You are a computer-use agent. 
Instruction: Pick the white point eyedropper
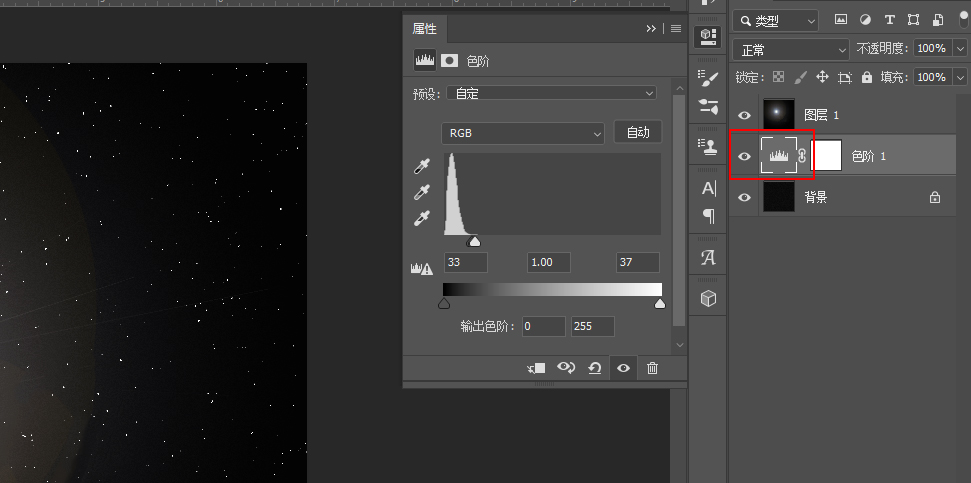click(x=422, y=219)
